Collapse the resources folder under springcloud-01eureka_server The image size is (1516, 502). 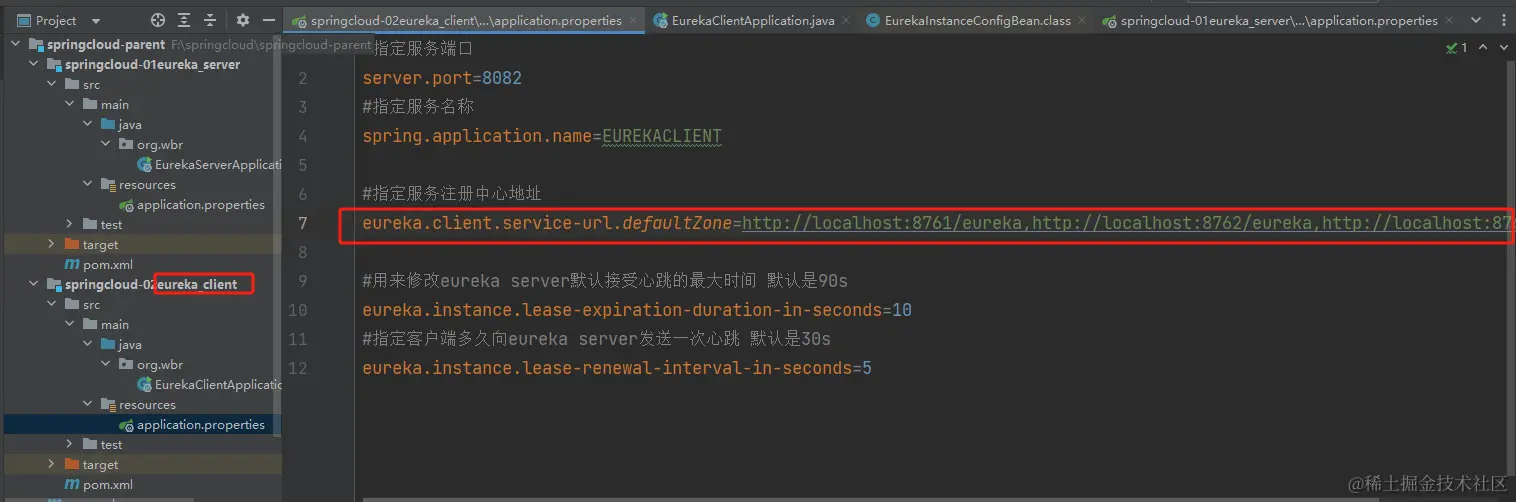pos(88,185)
